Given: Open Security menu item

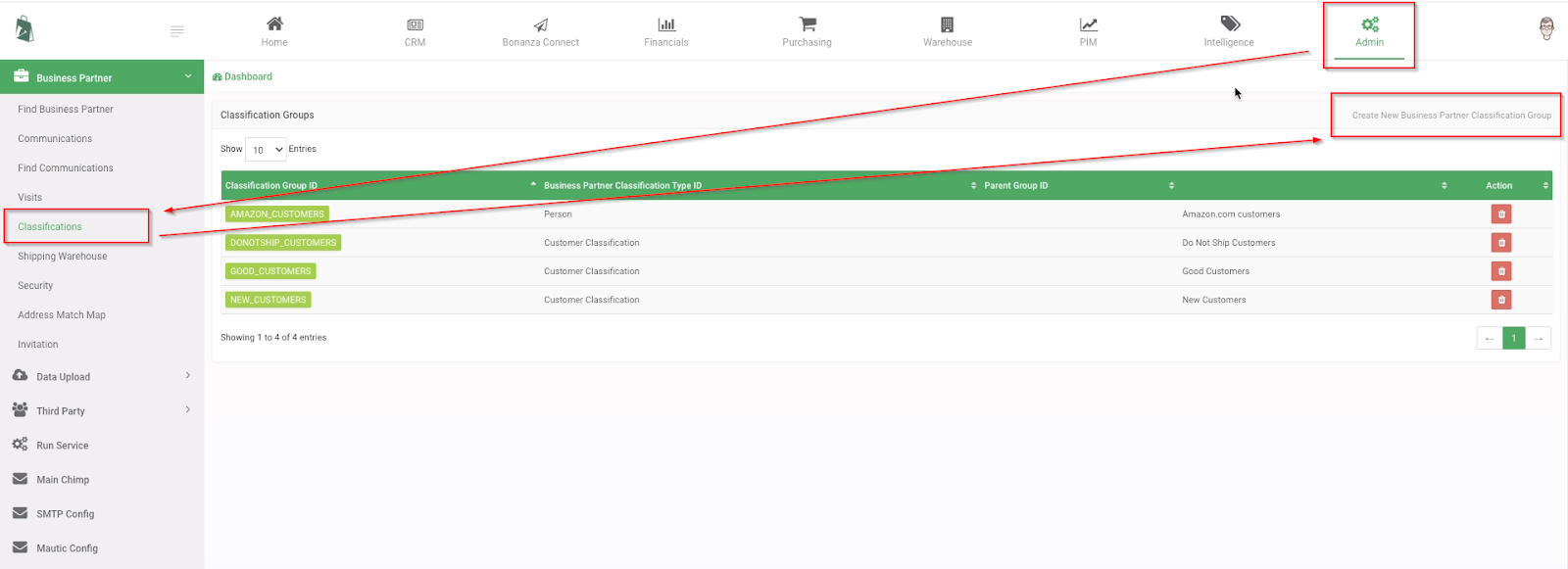Looking at the screenshot, I should point(35,285).
